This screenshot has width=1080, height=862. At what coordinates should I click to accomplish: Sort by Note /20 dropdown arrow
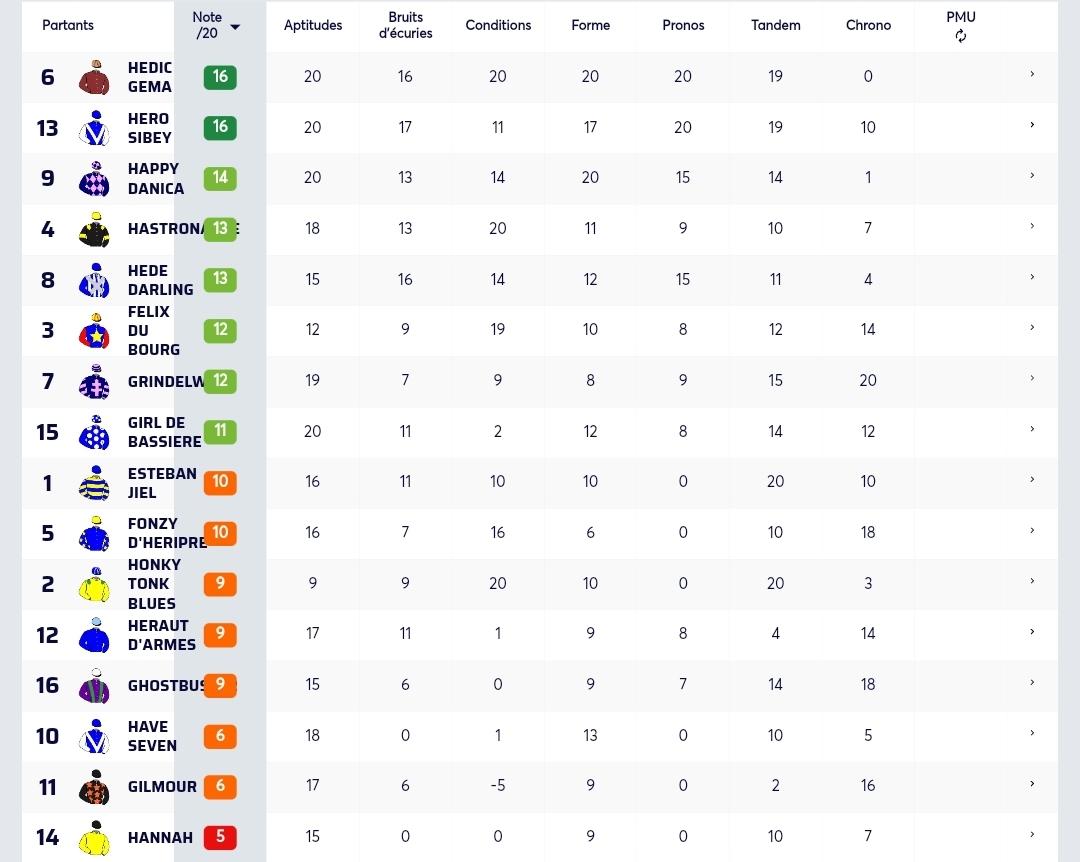click(235, 28)
